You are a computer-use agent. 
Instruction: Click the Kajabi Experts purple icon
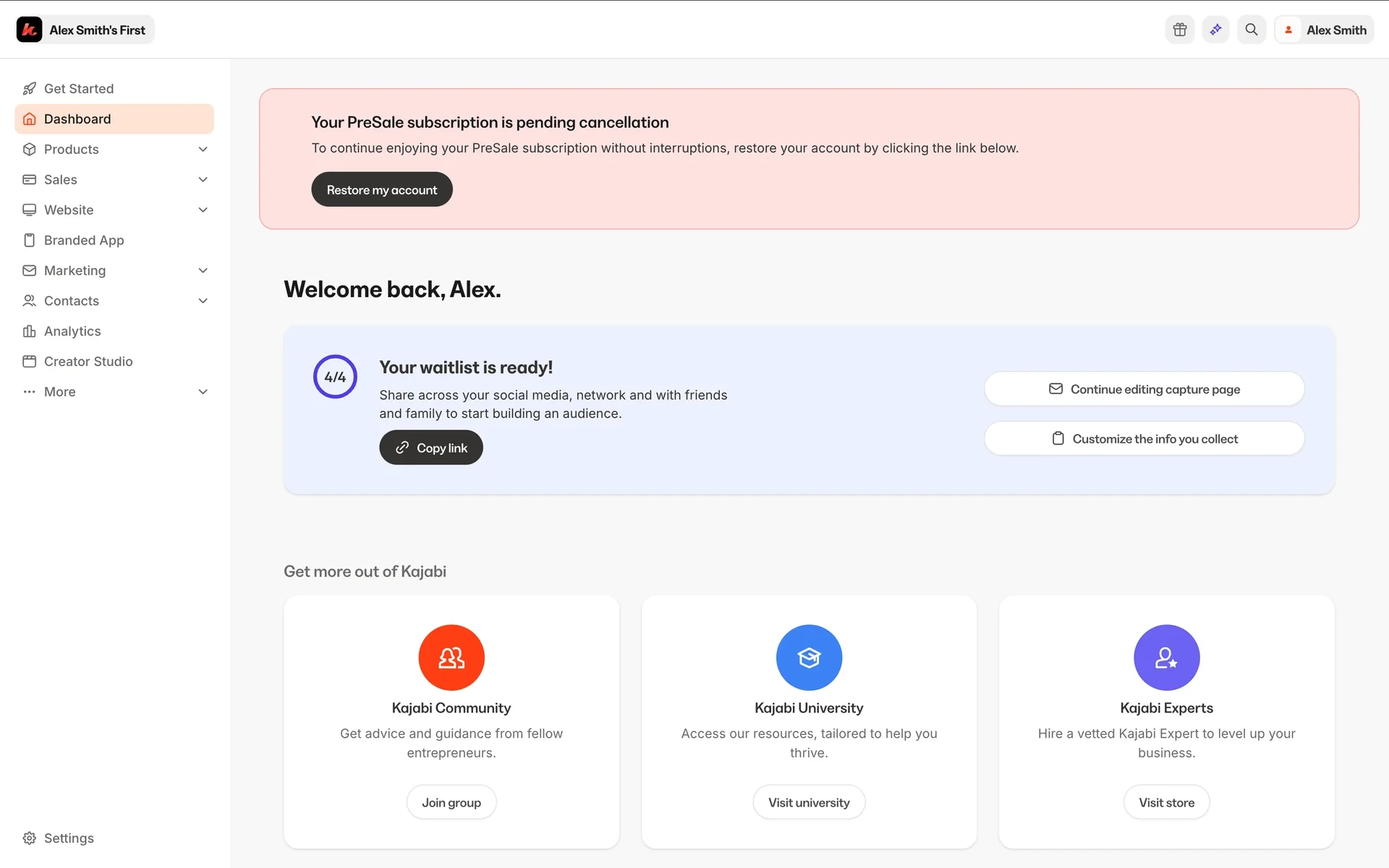point(1166,658)
